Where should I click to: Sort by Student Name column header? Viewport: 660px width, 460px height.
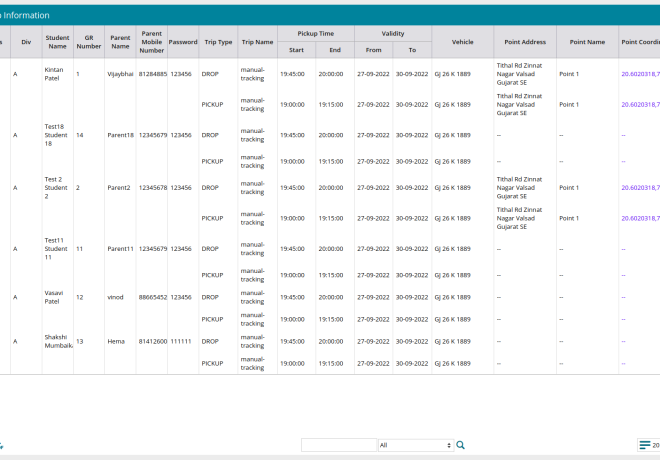pos(57,42)
